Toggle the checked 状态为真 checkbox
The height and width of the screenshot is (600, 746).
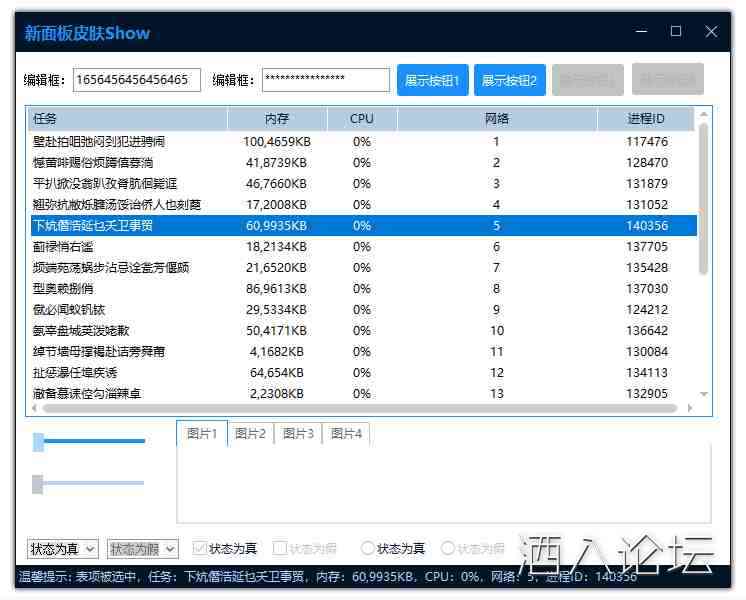pyautogui.click(x=199, y=549)
